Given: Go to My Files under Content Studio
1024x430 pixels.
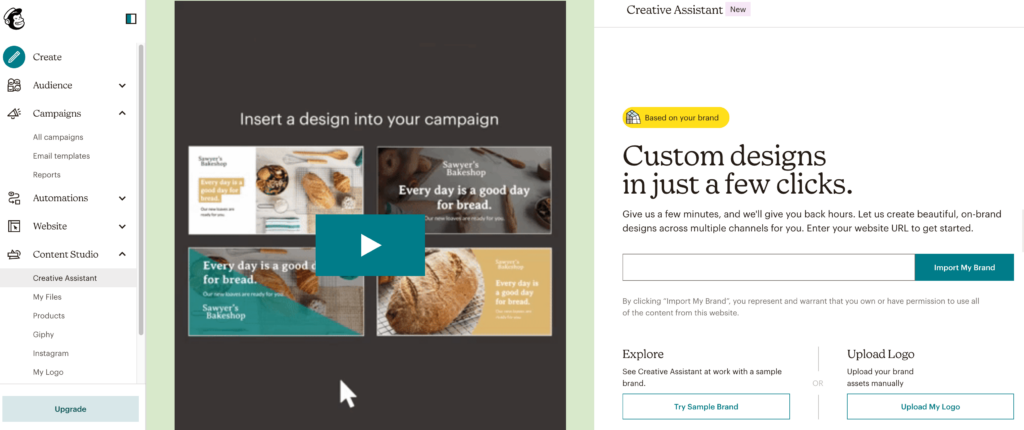Looking at the screenshot, I should 47,297.
